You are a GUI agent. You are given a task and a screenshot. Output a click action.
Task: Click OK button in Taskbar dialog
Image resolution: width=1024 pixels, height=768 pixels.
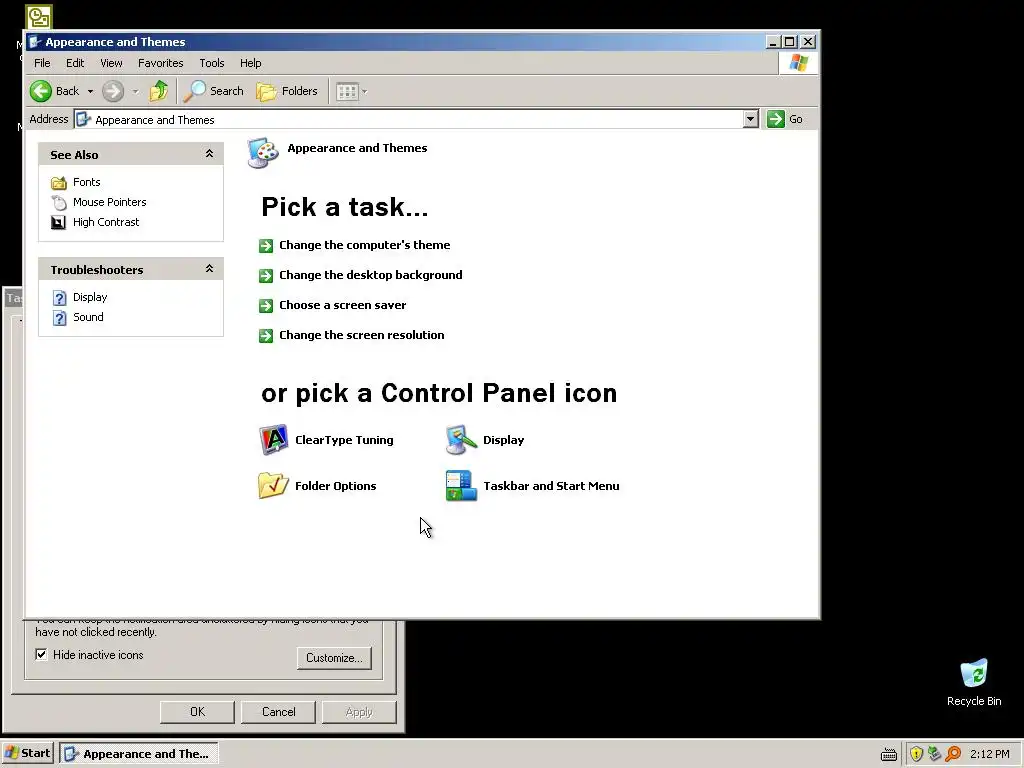(197, 712)
